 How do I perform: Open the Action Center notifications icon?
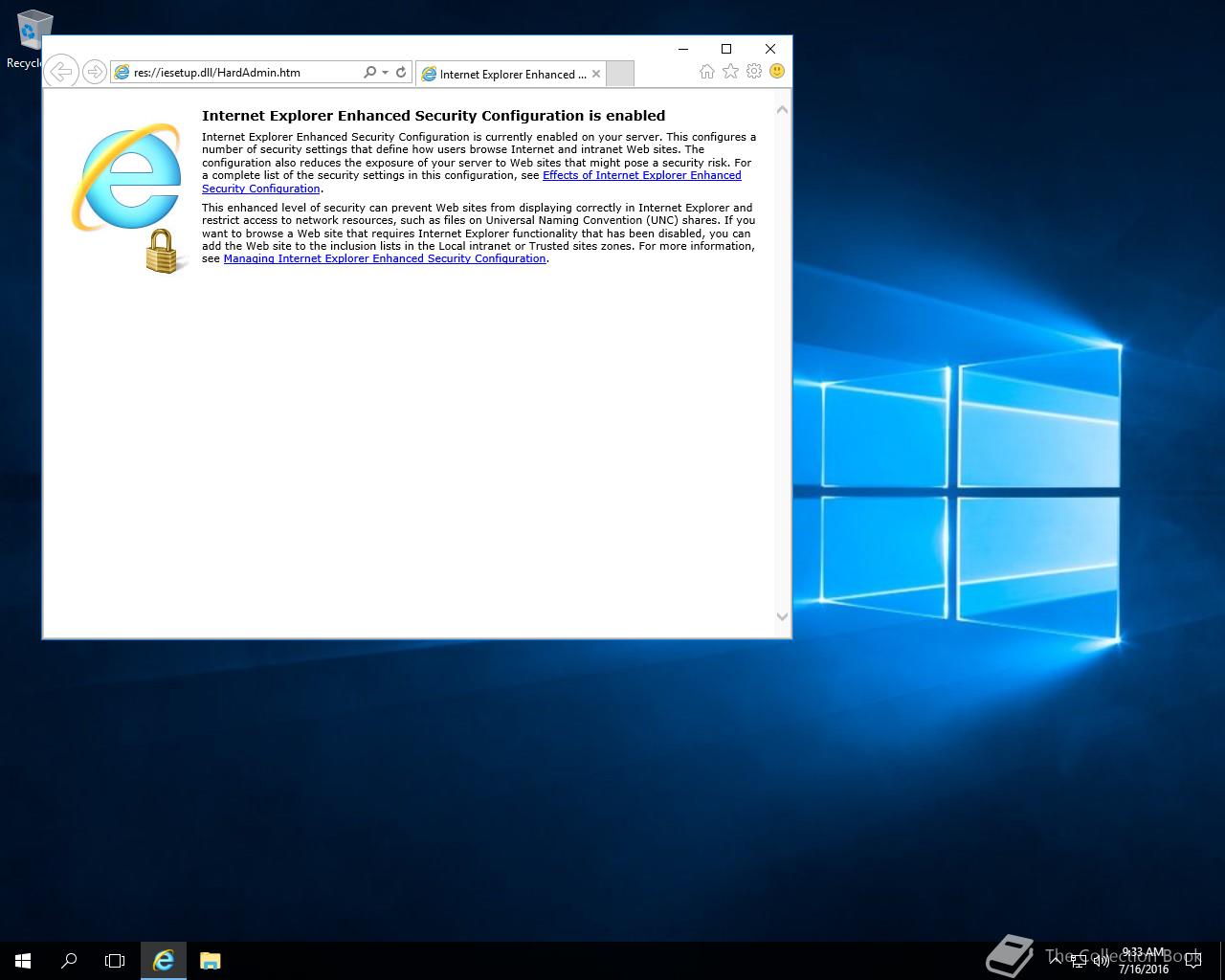(1193, 961)
